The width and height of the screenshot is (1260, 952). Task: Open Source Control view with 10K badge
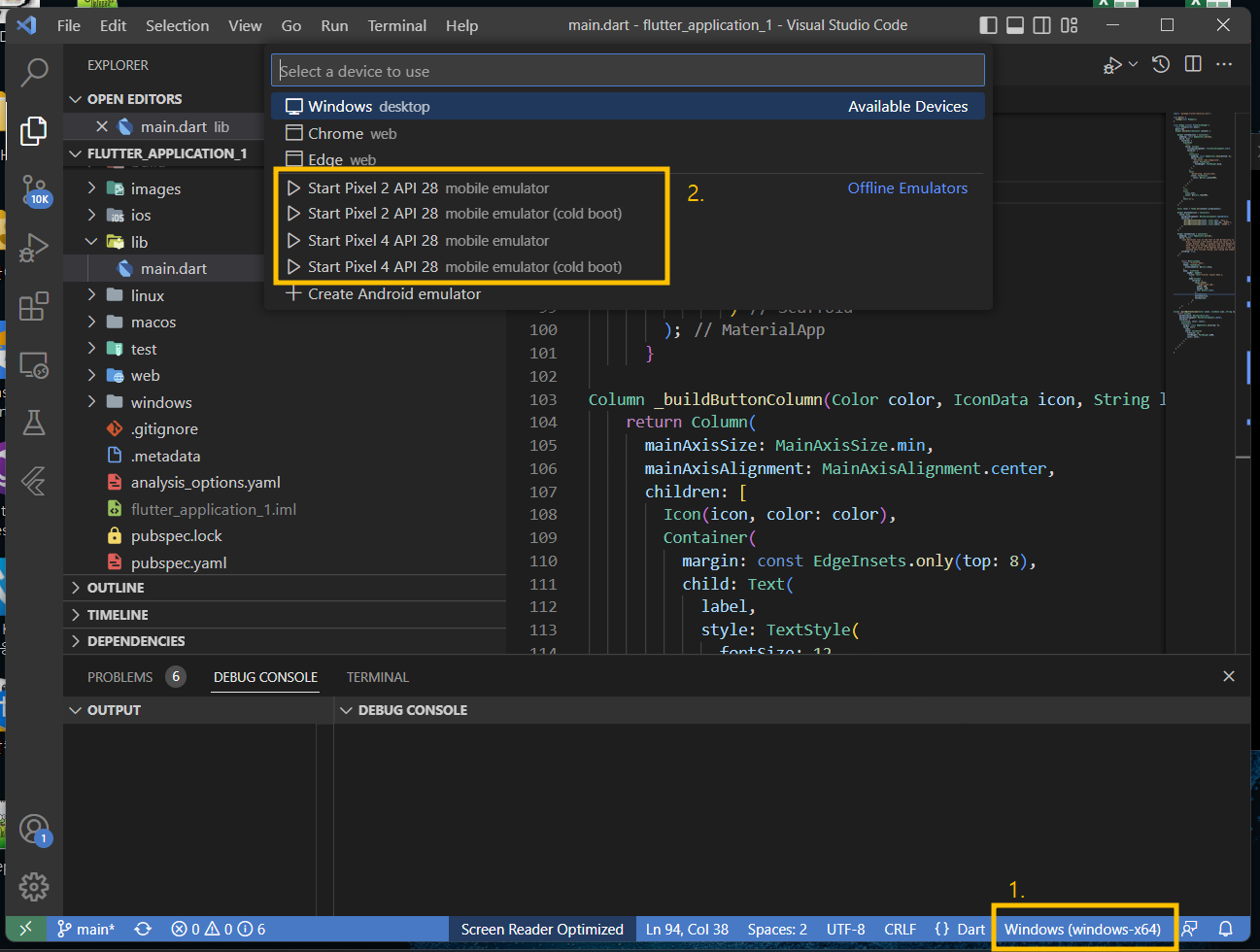pyautogui.click(x=34, y=188)
